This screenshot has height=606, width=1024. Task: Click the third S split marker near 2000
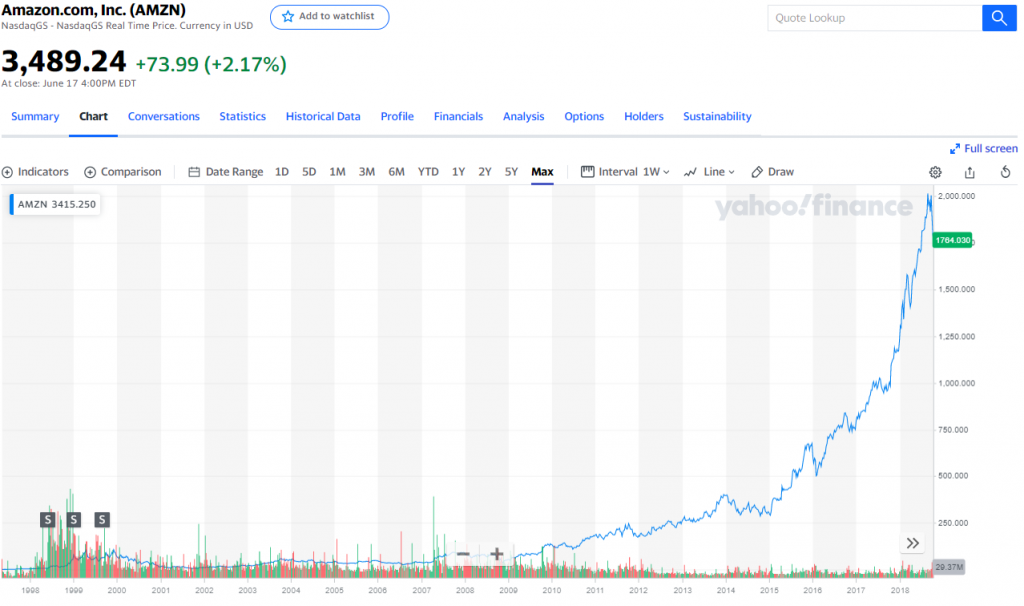point(102,520)
